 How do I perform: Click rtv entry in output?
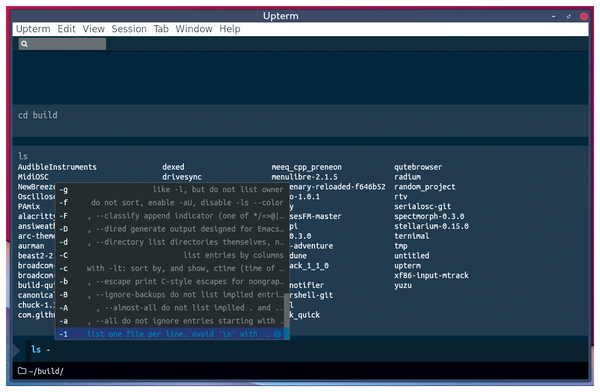[x=401, y=197]
